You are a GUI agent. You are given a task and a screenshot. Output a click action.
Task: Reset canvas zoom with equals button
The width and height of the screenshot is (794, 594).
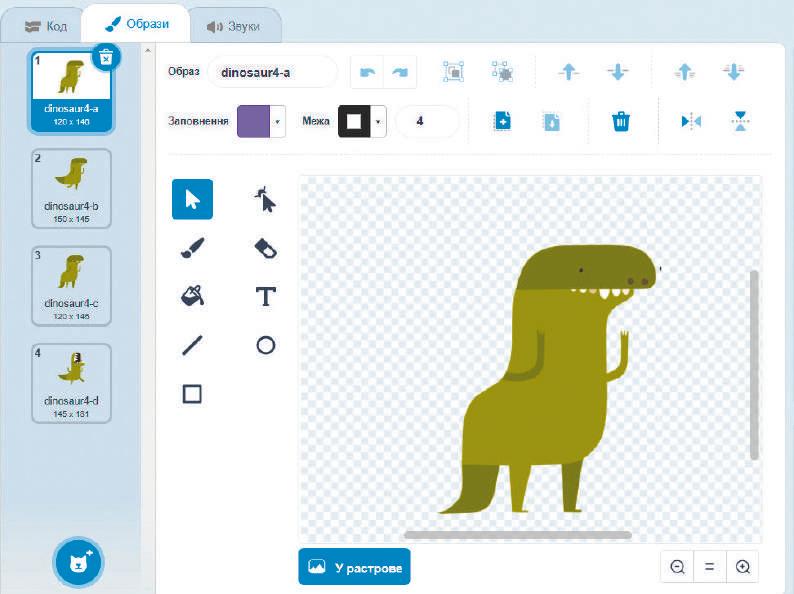point(709,567)
